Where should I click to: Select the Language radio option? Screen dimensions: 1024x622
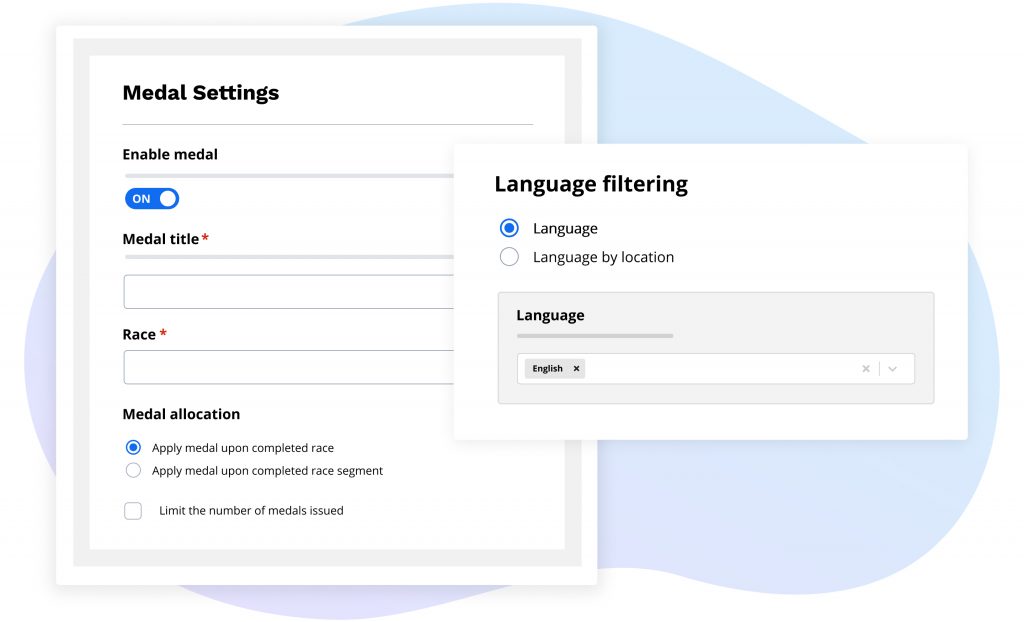509,228
